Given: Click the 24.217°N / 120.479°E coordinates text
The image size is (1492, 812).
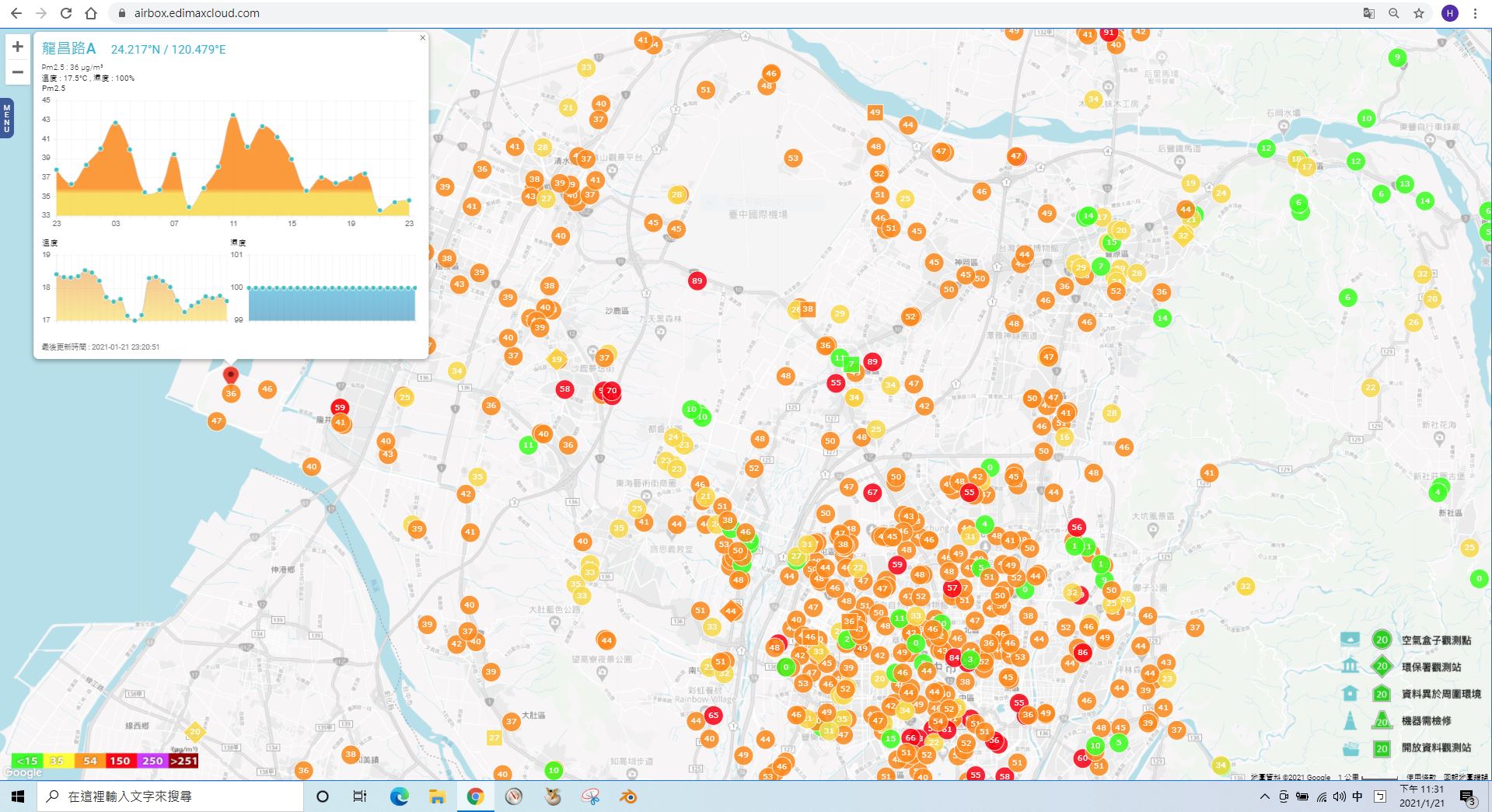Looking at the screenshot, I should [169, 50].
